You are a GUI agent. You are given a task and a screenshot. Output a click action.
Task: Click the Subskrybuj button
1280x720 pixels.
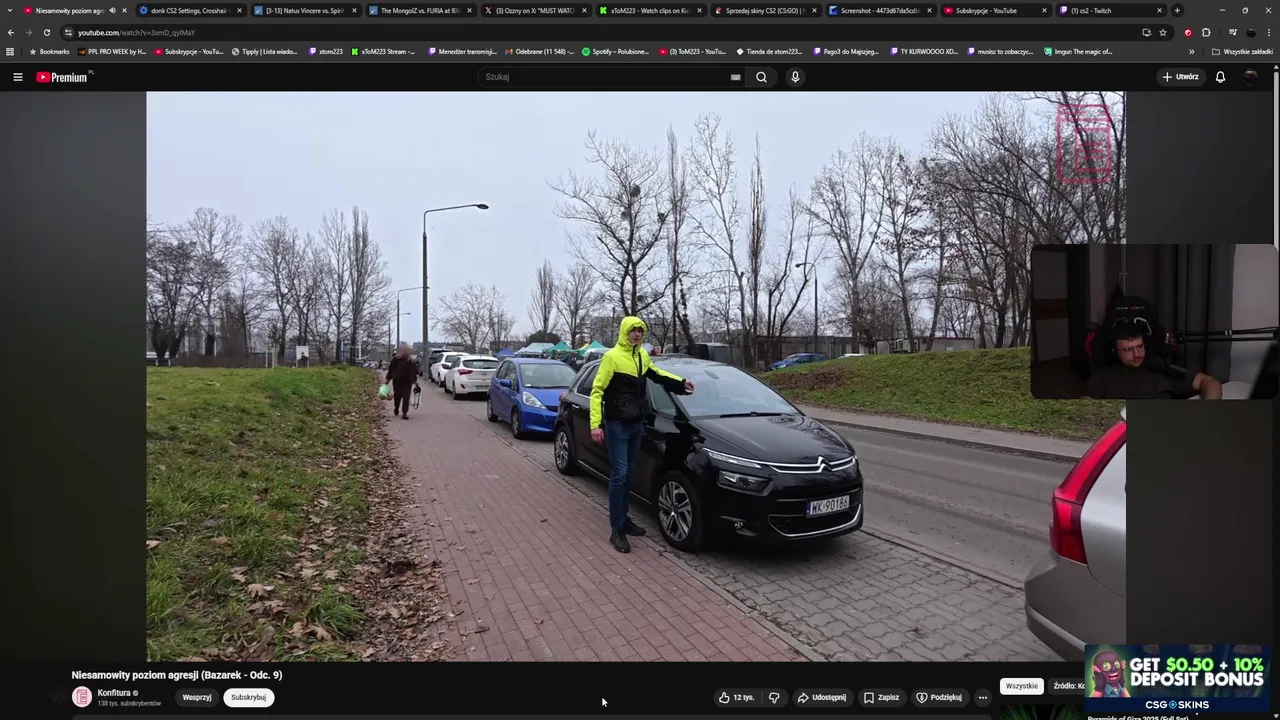pos(248,698)
